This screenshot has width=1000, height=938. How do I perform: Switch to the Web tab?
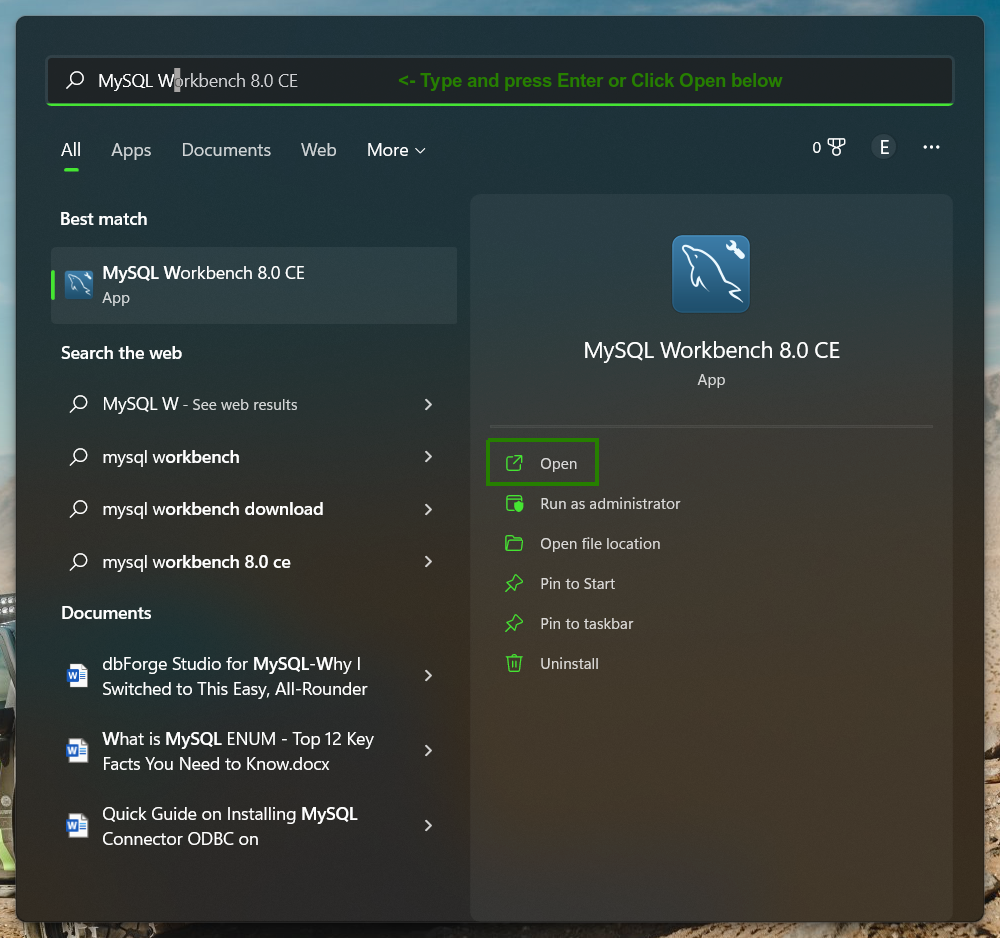pos(318,150)
